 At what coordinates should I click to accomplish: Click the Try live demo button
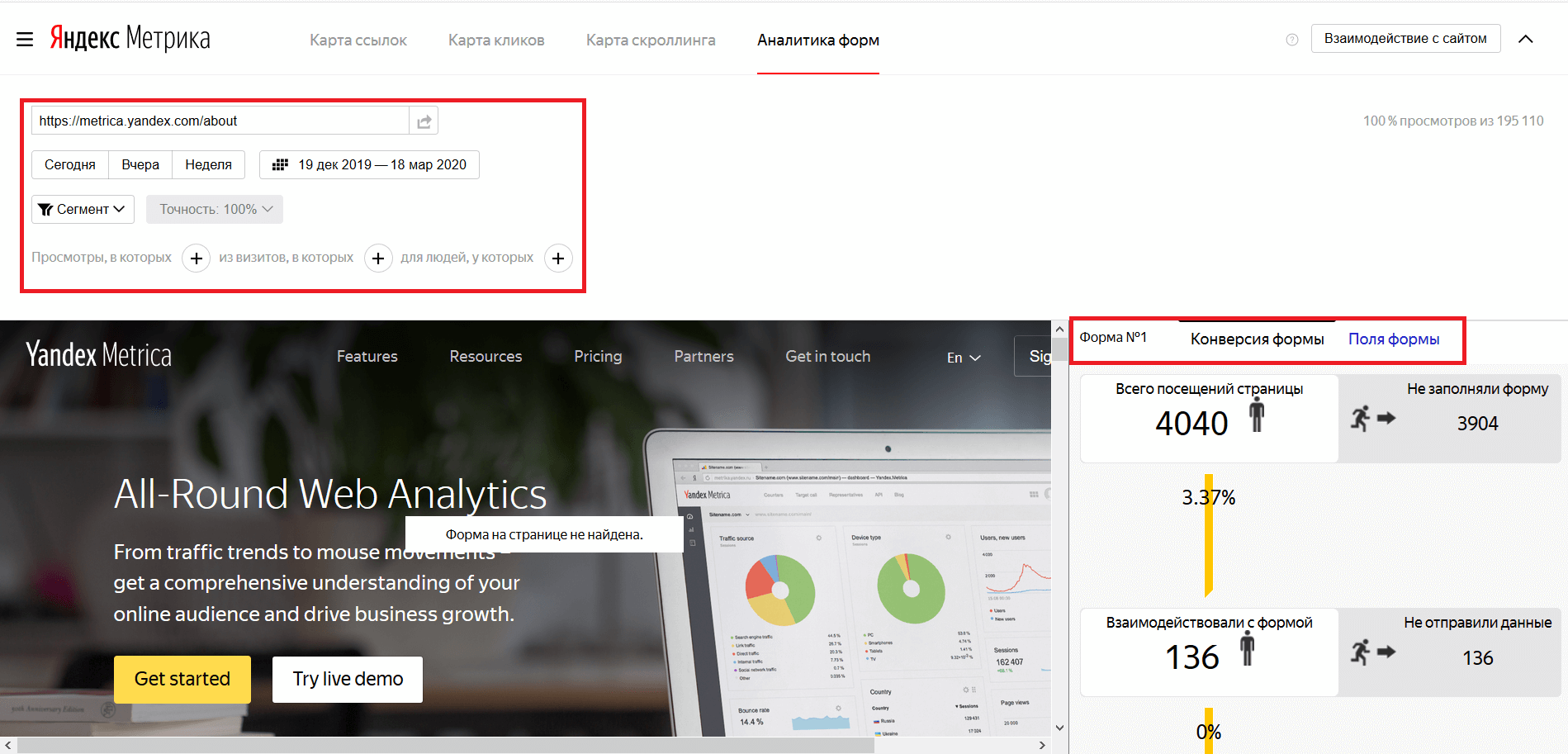pos(348,679)
